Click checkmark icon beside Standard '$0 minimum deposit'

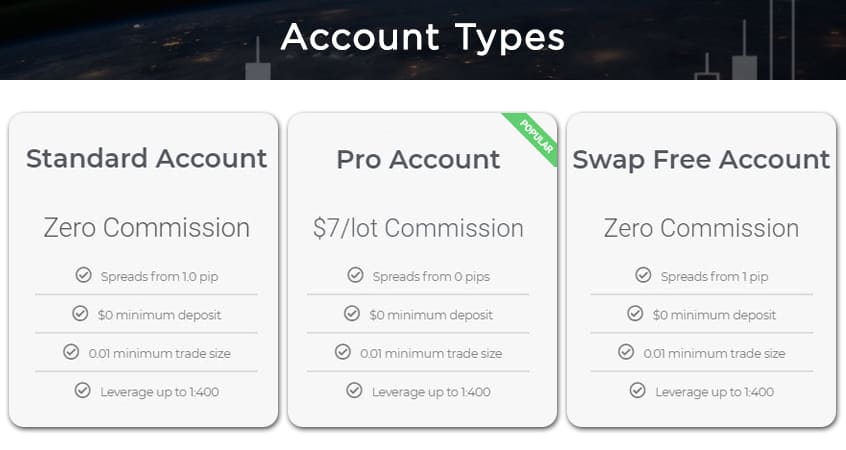pyautogui.click(x=80, y=313)
